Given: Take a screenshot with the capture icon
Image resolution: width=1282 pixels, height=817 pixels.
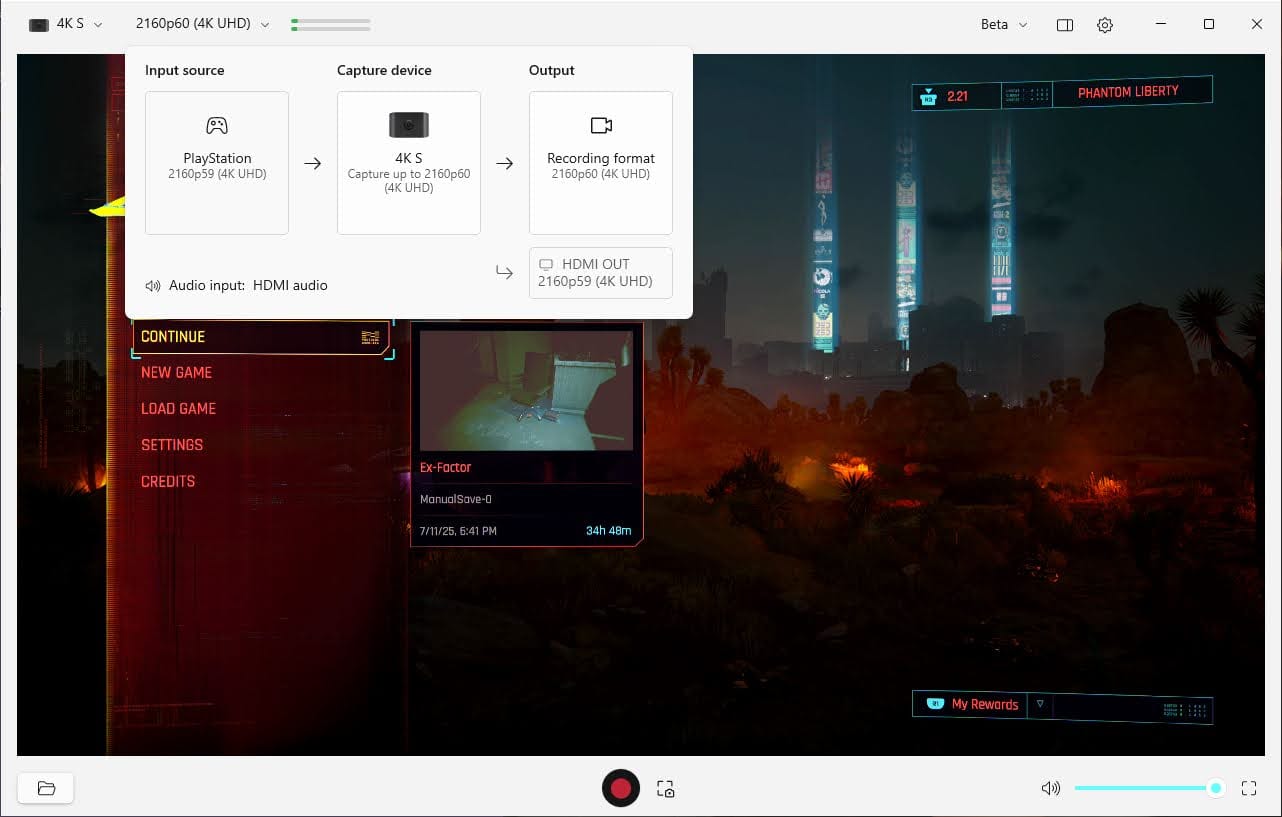Looking at the screenshot, I should (x=666, y=788).
